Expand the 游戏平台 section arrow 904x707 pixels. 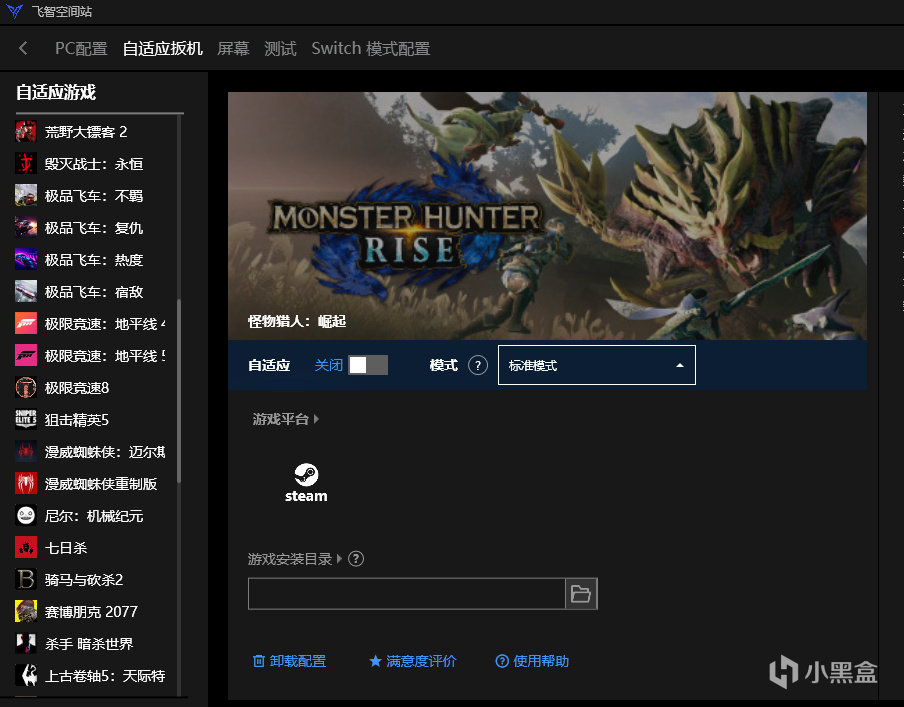317,419
